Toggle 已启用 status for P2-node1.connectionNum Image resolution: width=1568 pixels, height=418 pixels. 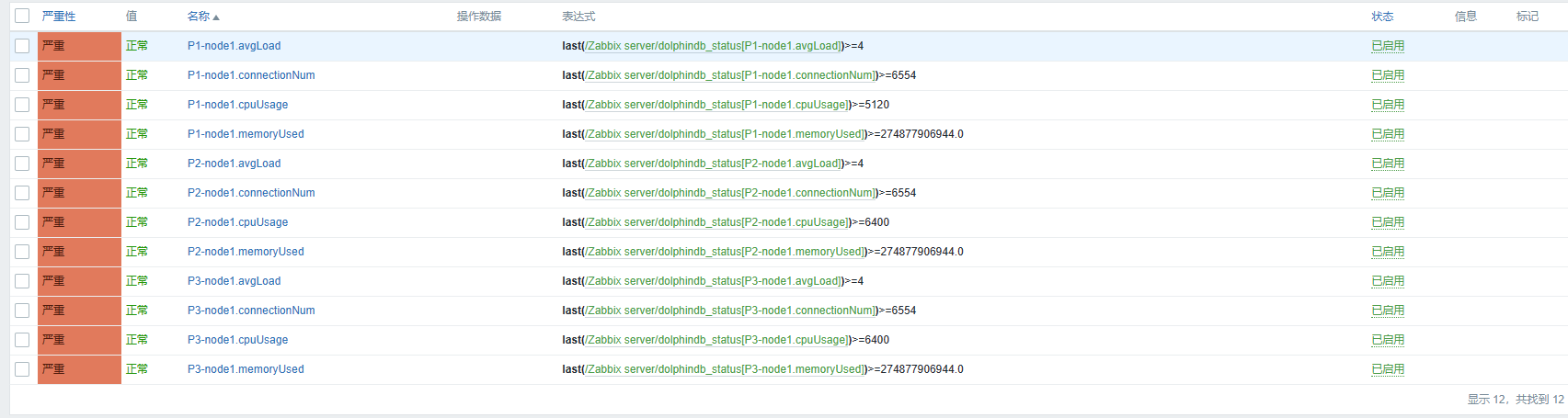(1388, 193)
